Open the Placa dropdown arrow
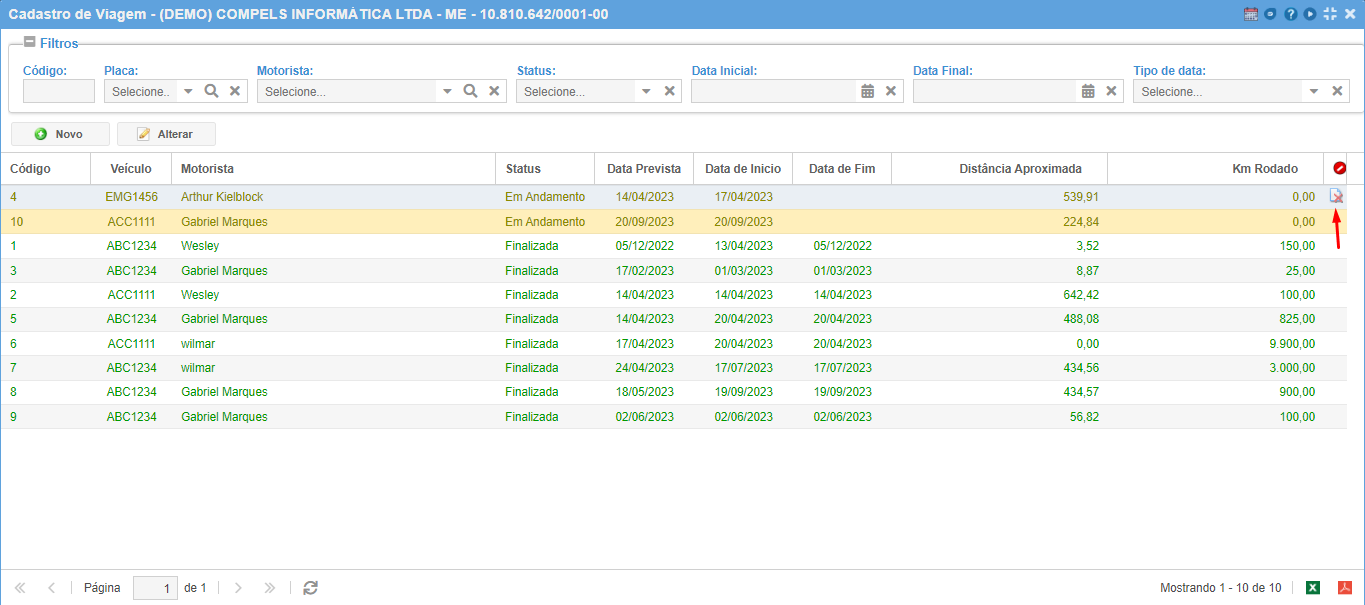The image size is (1365, 605). [x=188, y=91]
